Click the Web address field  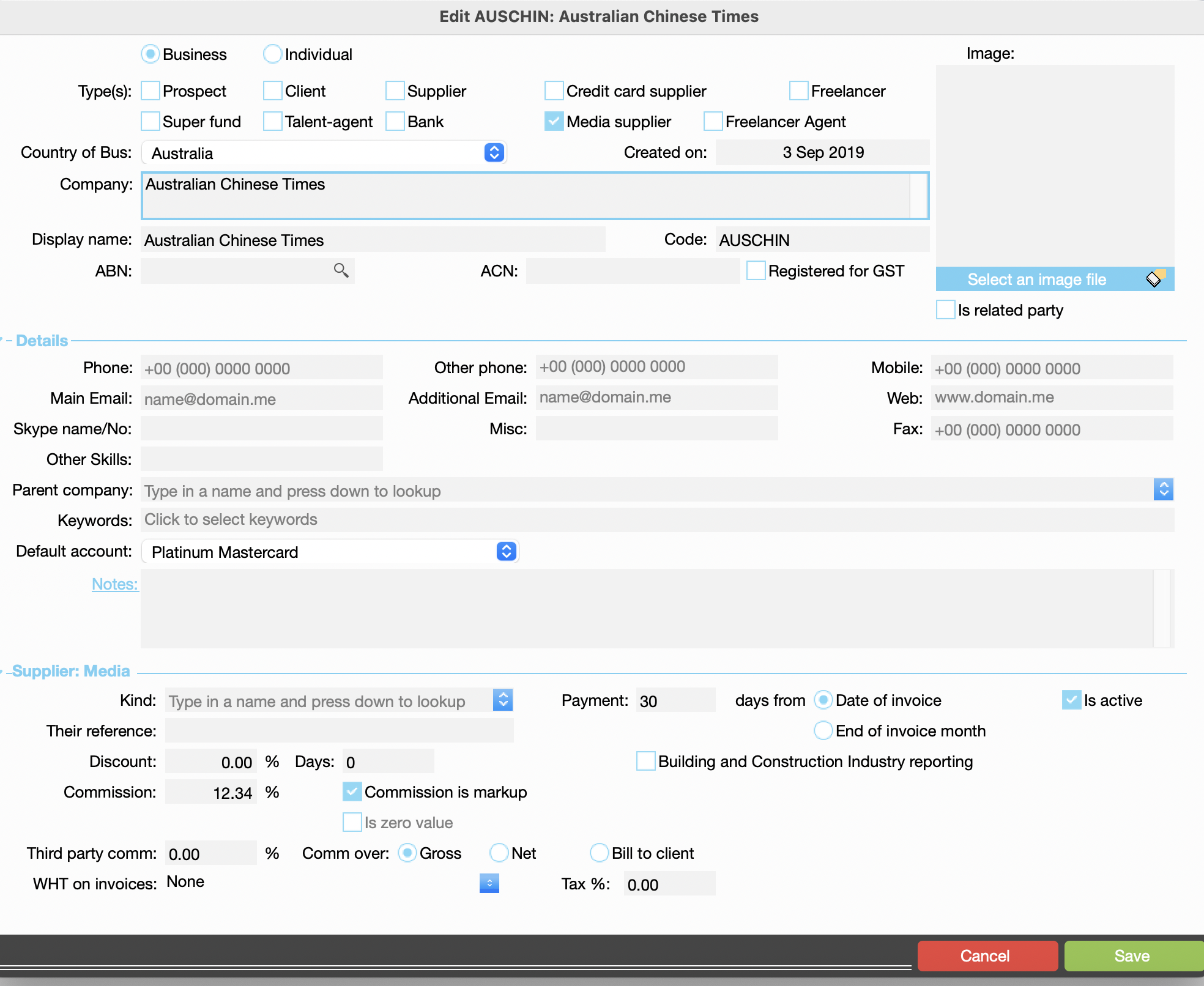click(1052, 398)
